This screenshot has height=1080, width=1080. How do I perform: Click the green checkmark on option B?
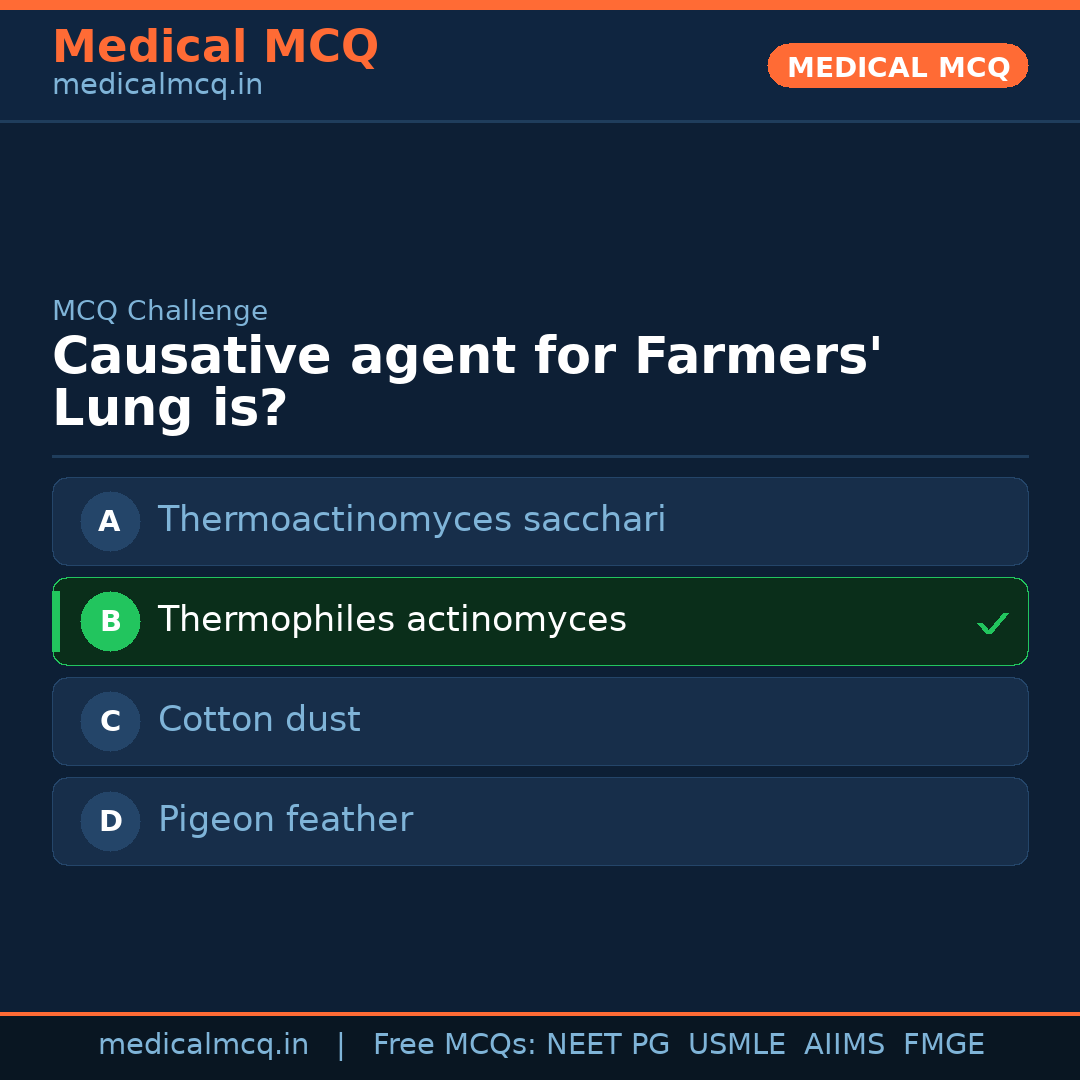[x=992, y=624]
